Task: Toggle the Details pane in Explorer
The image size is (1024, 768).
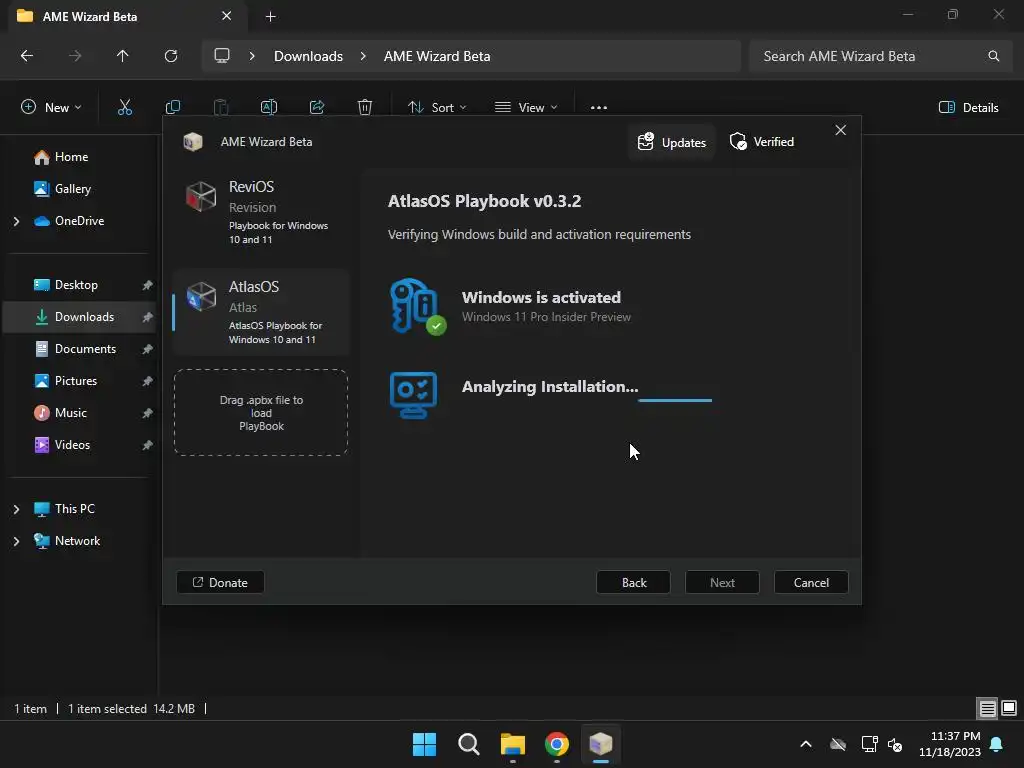Action: tap(968, 107)
